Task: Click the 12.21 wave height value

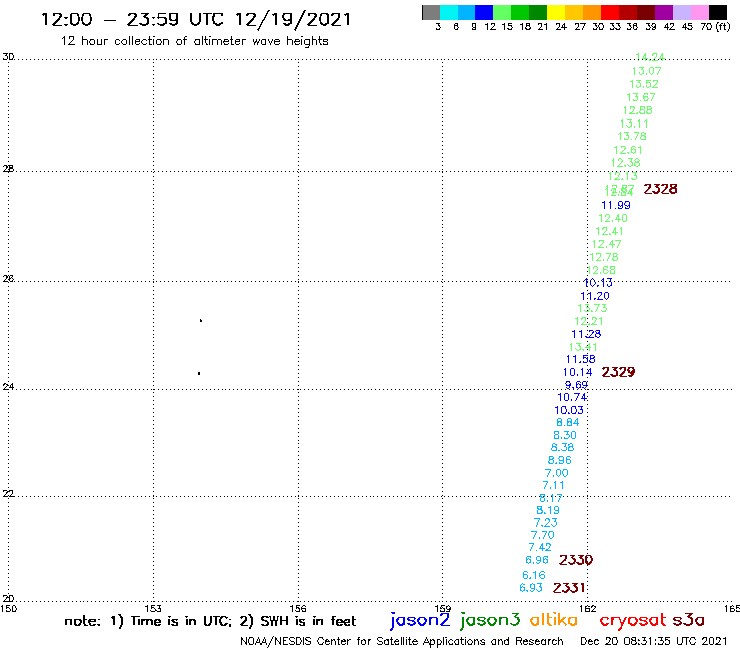Action: 589,321
